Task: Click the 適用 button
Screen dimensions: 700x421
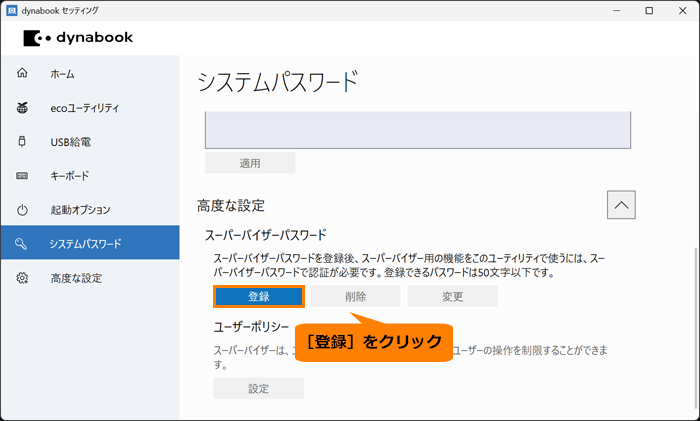Action: pyautogui.click(x=250, y=163)
